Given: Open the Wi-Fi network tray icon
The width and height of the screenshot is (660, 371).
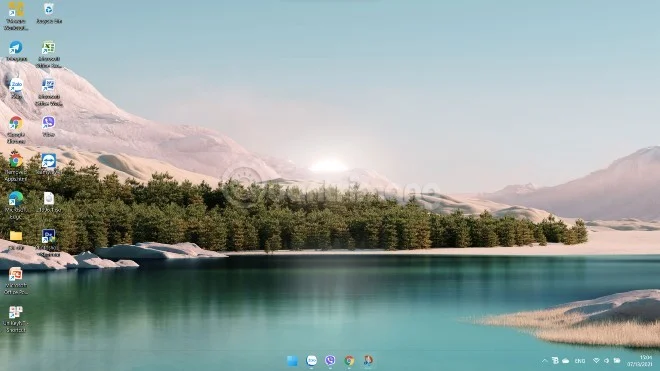Looking at the screenshot, I should [596, 360].
